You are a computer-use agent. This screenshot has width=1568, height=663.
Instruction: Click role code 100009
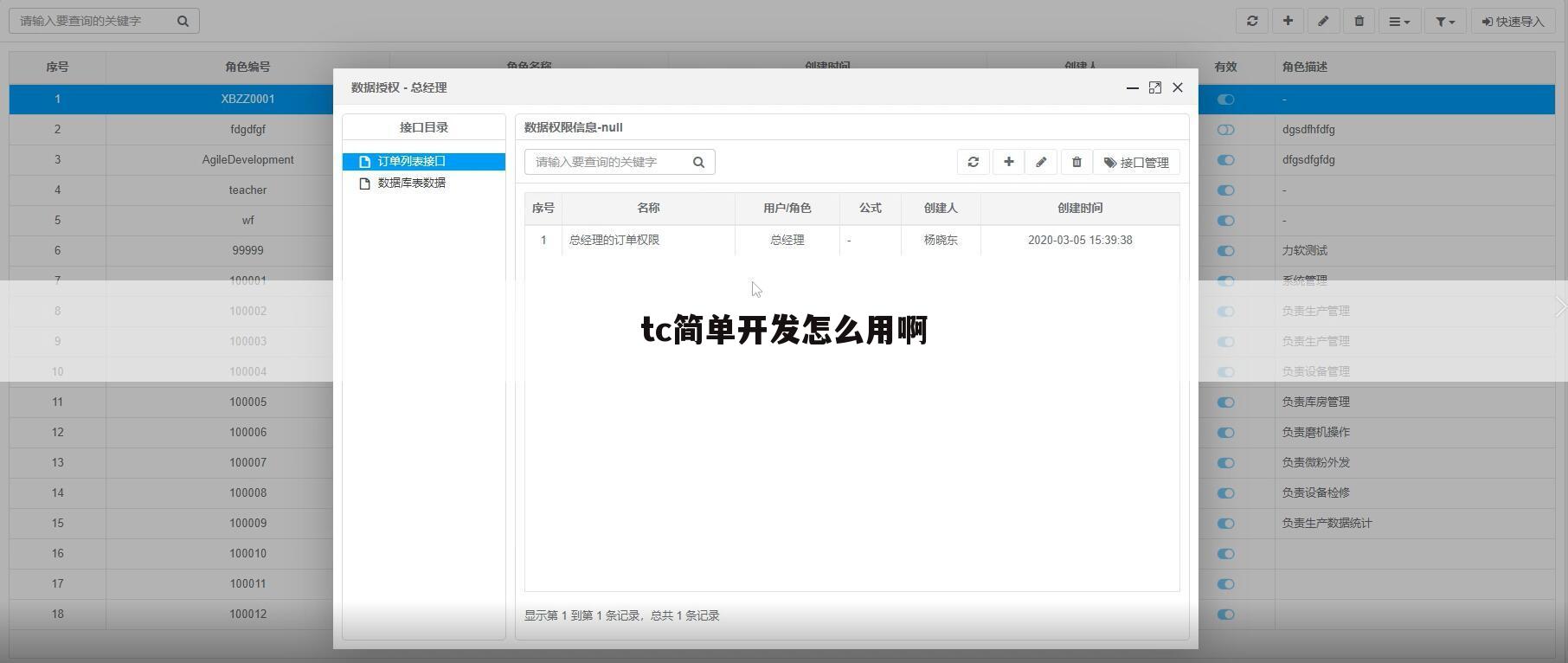click(247, 523)
